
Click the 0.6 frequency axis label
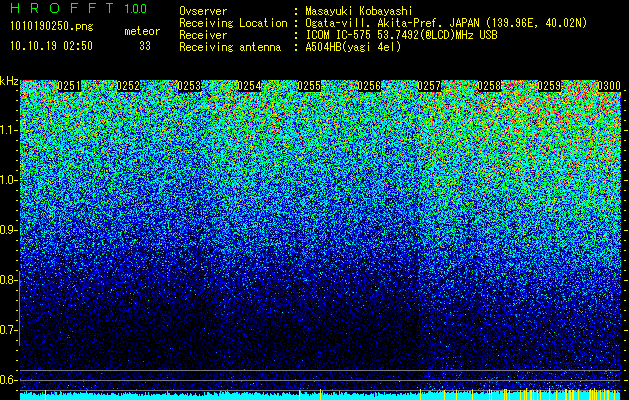coord(9,380)
